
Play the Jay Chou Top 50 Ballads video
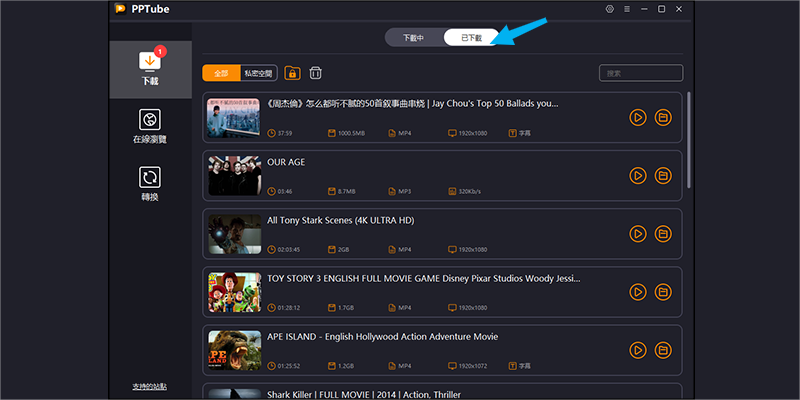[638, 117]
